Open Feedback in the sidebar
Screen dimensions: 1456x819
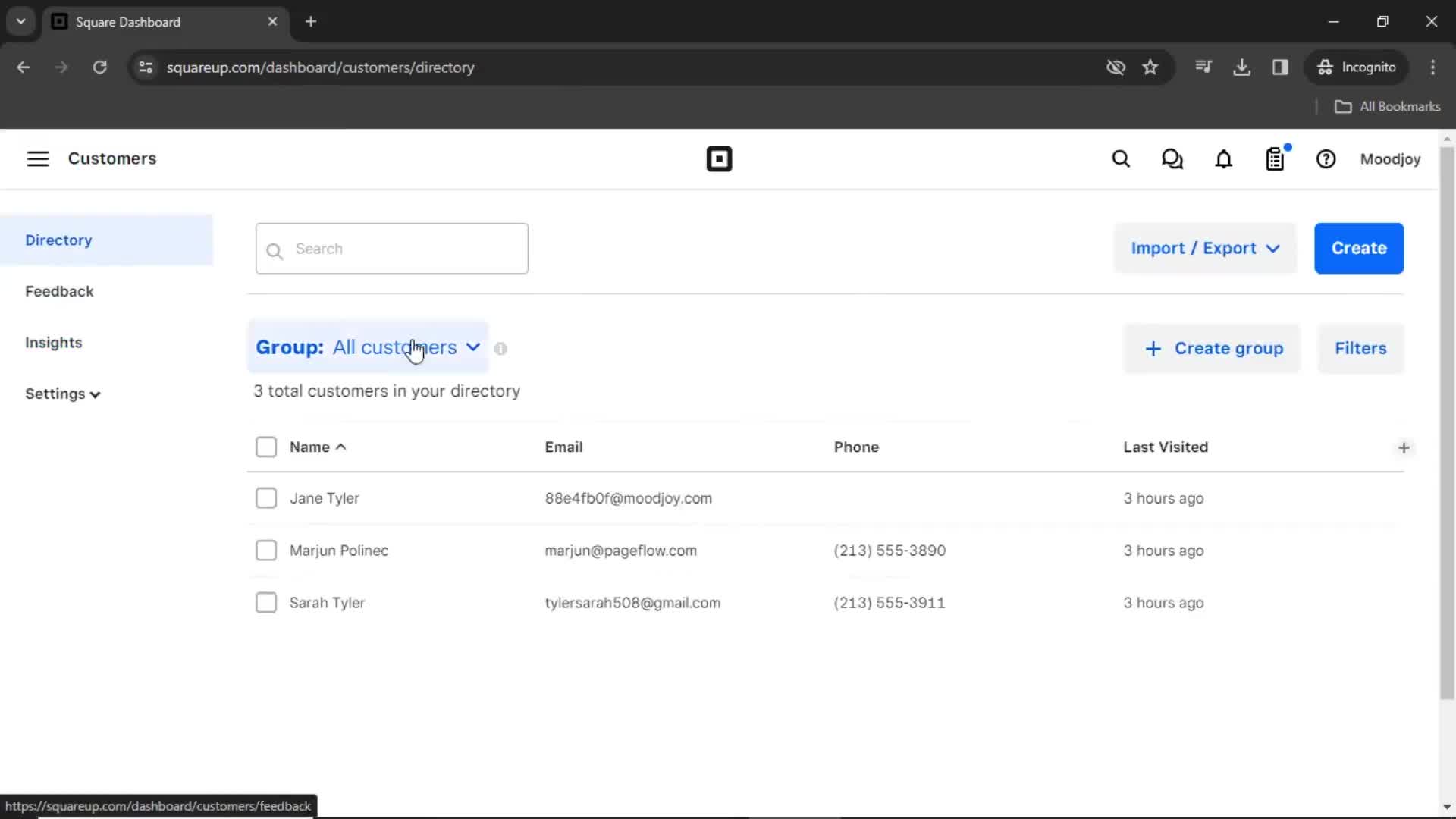59,291
